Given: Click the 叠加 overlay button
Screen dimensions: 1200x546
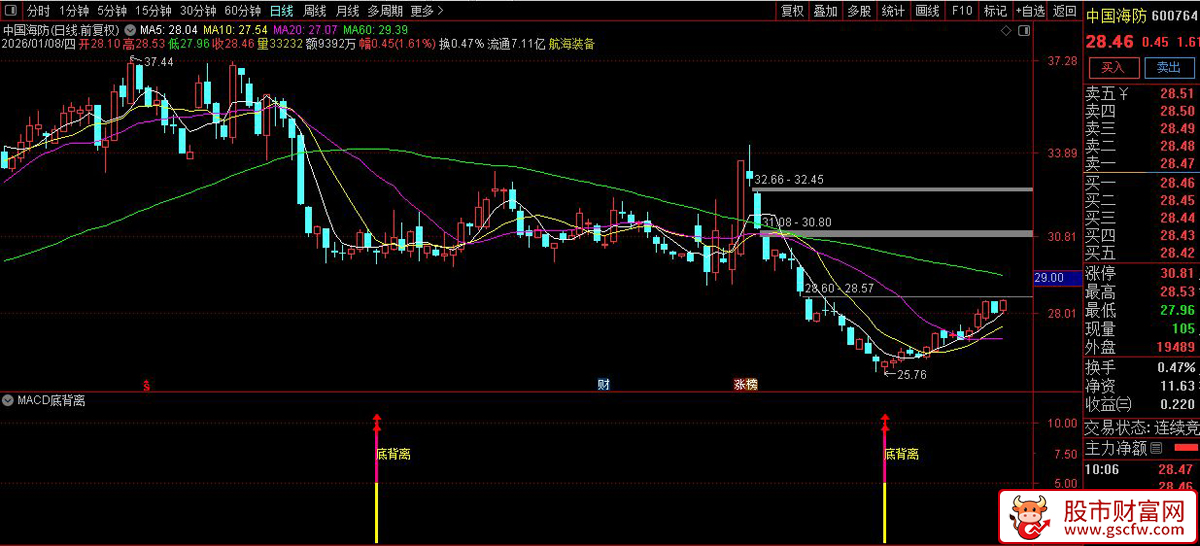Looking at the screenshot, I should pyautogui.click(x=825, y=11).
